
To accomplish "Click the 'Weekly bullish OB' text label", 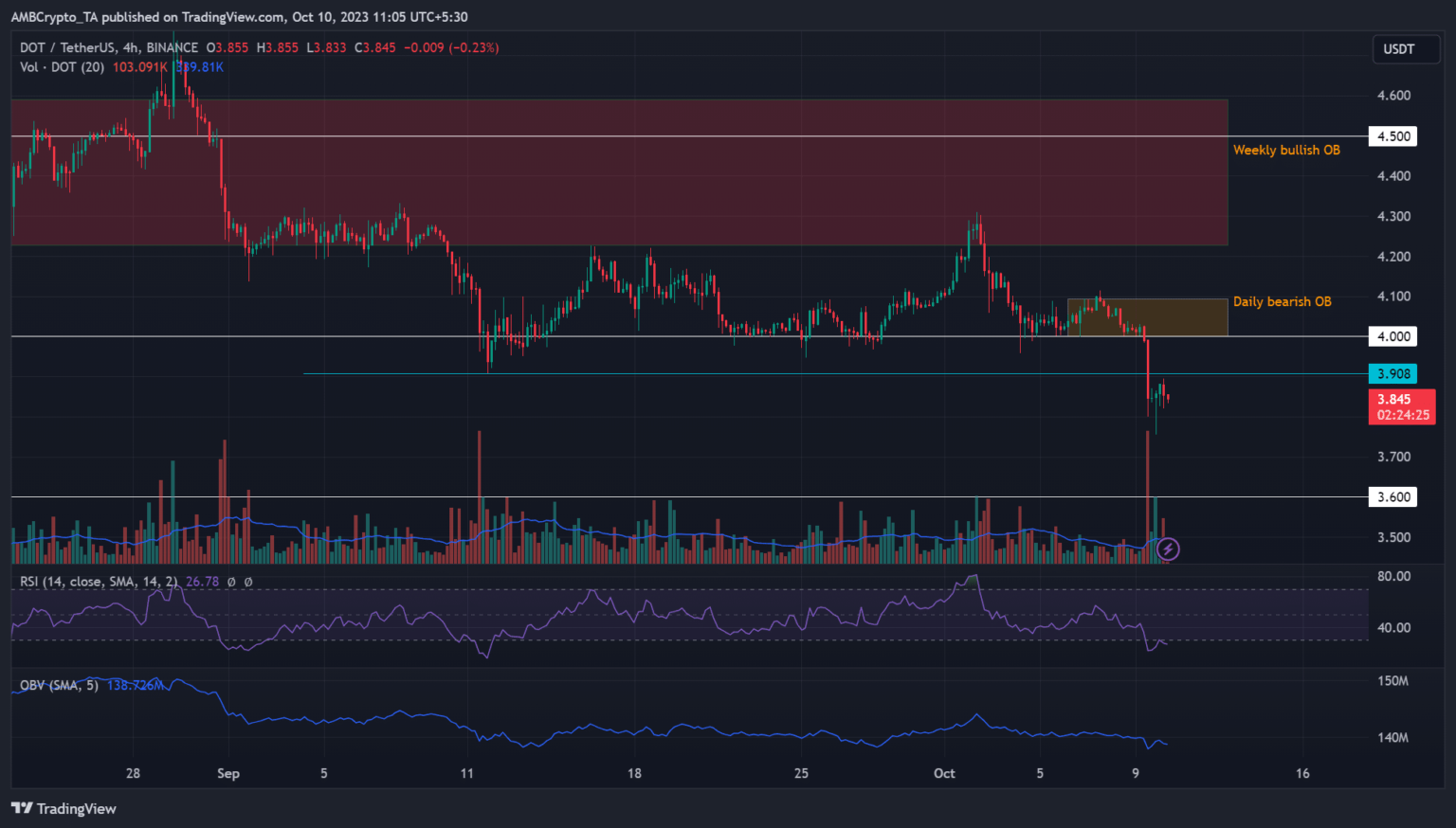I will 1286,150.
